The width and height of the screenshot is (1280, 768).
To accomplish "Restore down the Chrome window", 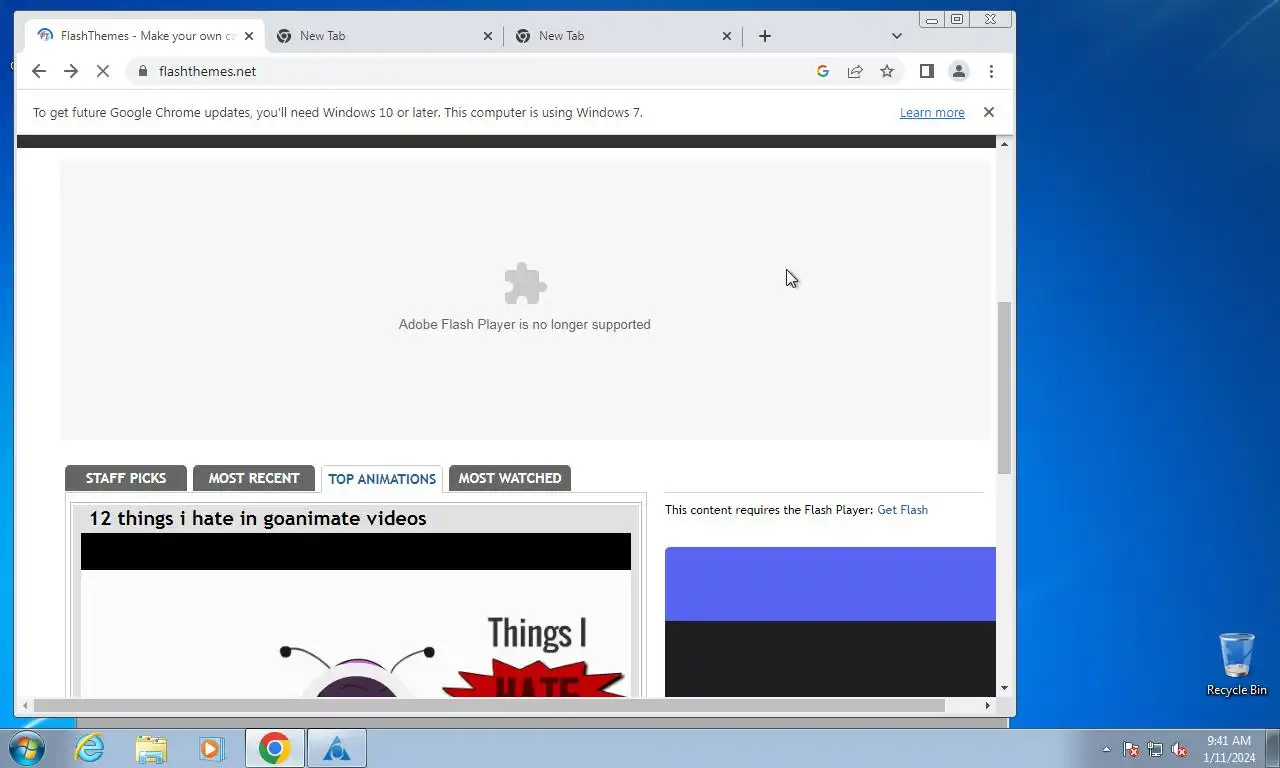I will (x=957, y=19).
